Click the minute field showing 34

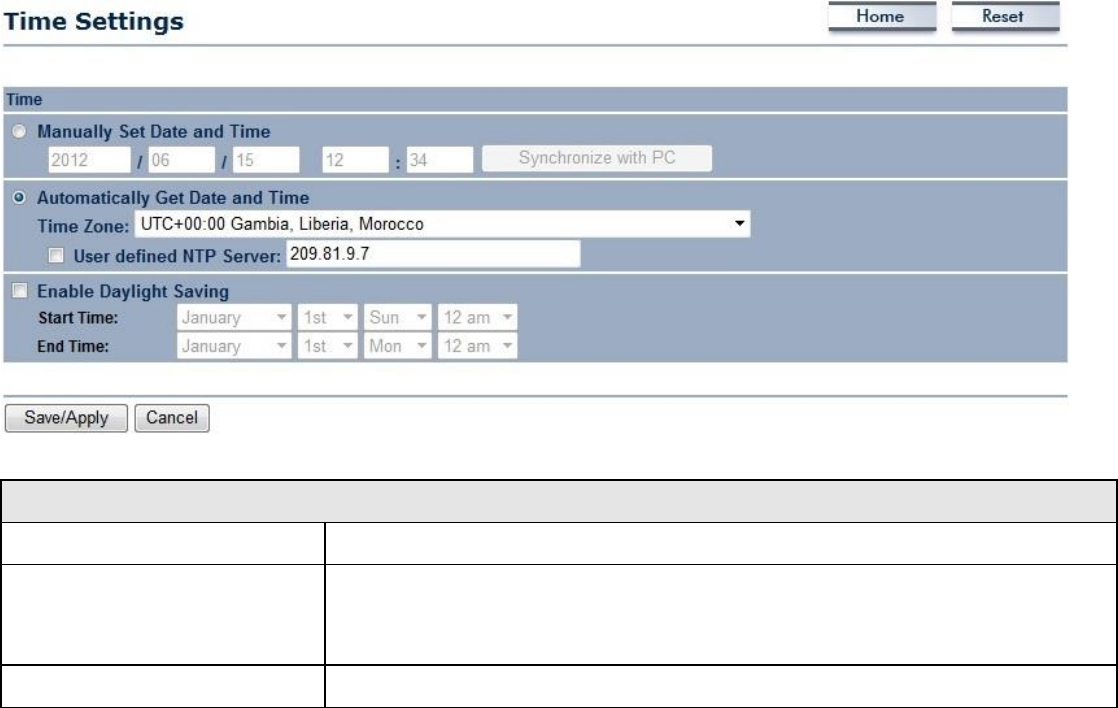[x=440, y=160]
